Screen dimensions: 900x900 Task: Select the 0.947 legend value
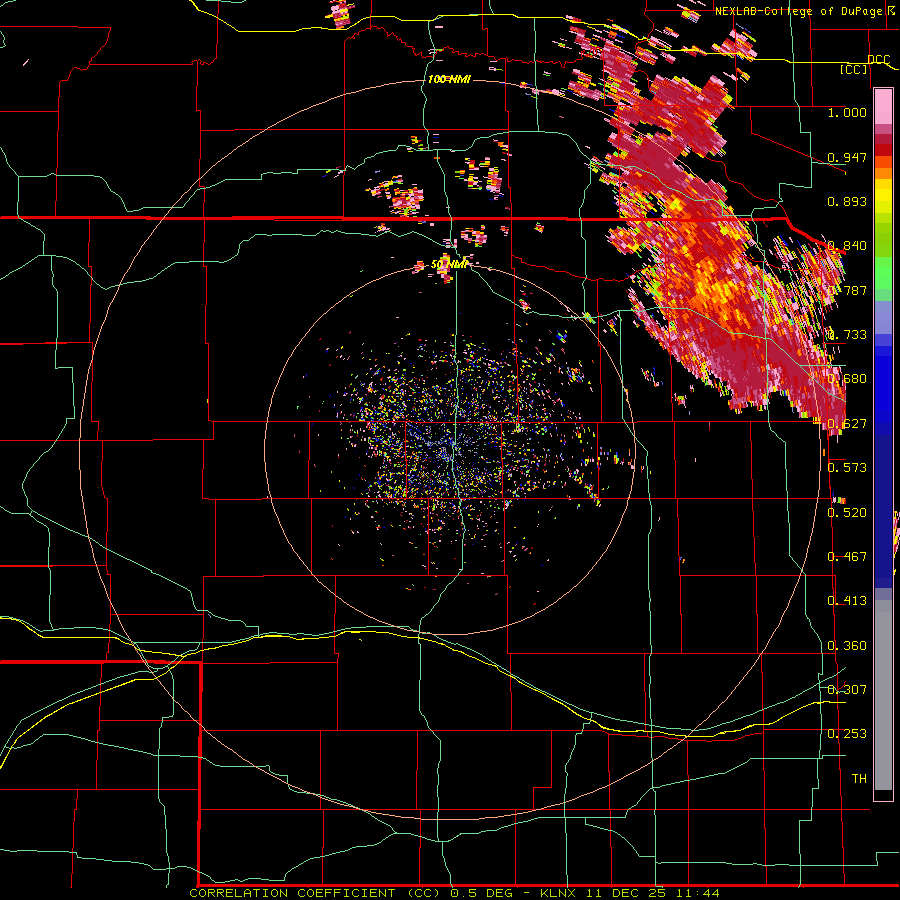[847, 157]
